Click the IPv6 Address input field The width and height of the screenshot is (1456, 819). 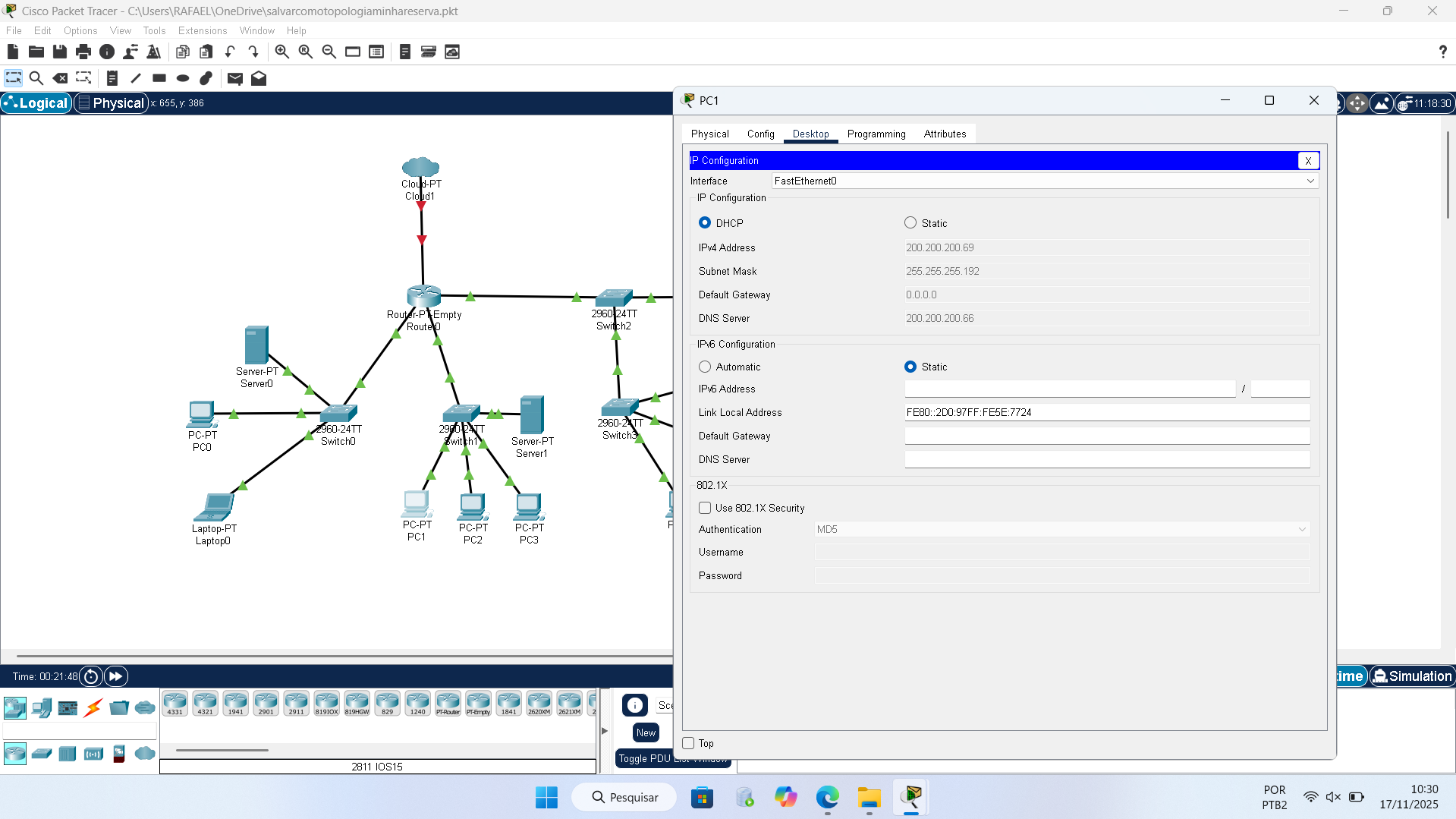point(1069,389)
